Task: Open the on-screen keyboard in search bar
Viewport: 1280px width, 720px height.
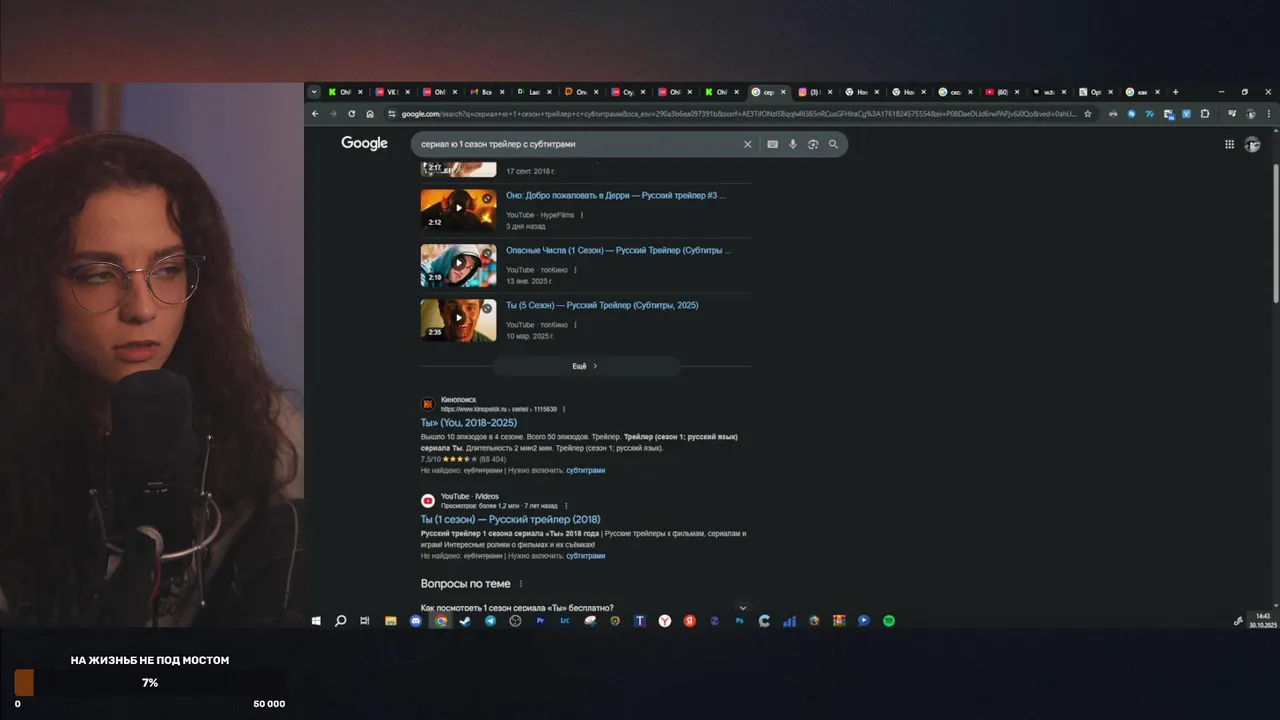Action: click(x=772, y=144)
